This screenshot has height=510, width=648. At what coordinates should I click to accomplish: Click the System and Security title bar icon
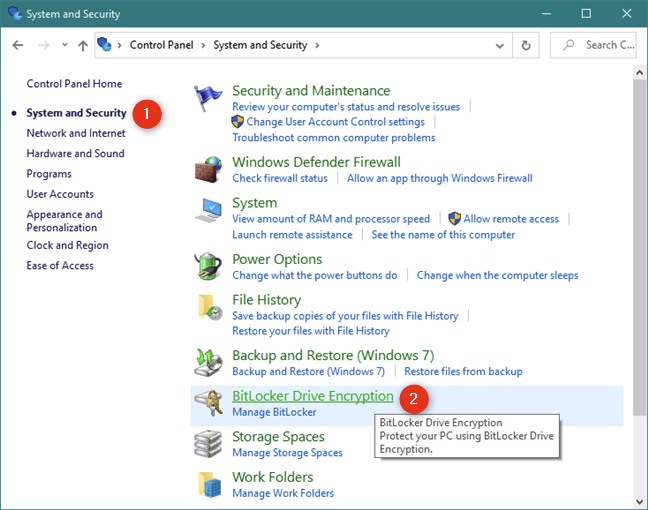(x=15, y=13)
